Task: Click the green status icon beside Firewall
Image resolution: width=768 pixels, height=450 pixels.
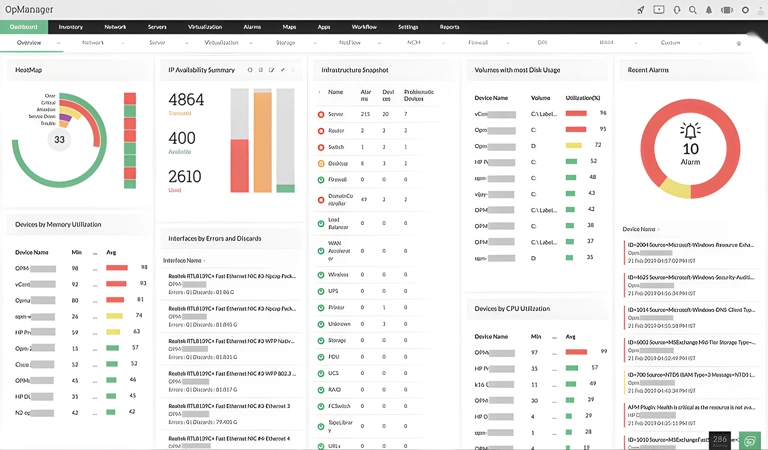Action: coord(321,180)
